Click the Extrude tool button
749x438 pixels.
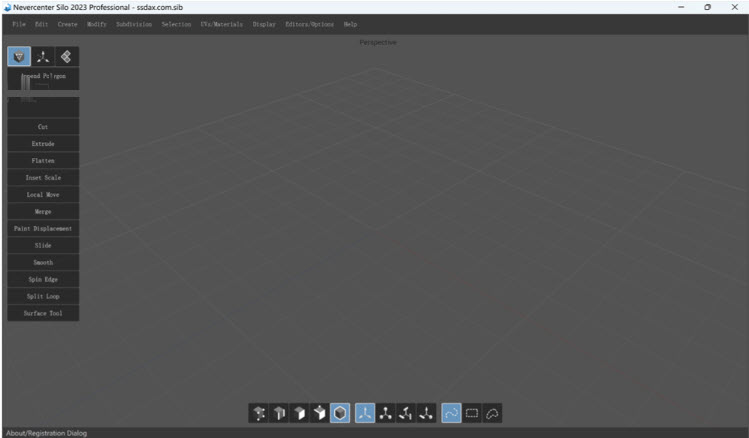(43, 144)
